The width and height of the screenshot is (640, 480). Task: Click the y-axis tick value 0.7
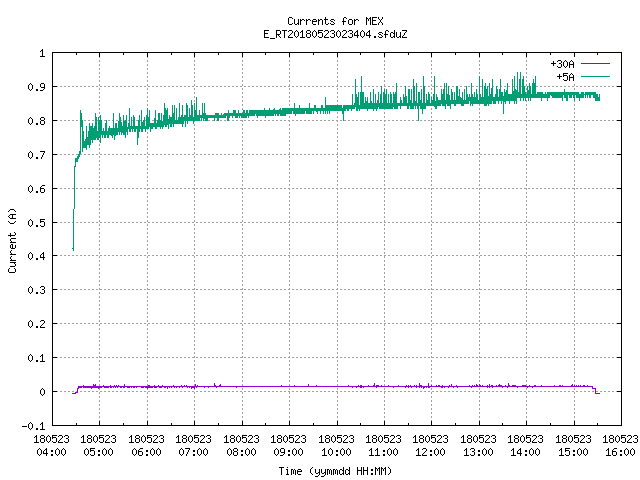[36, 155]
